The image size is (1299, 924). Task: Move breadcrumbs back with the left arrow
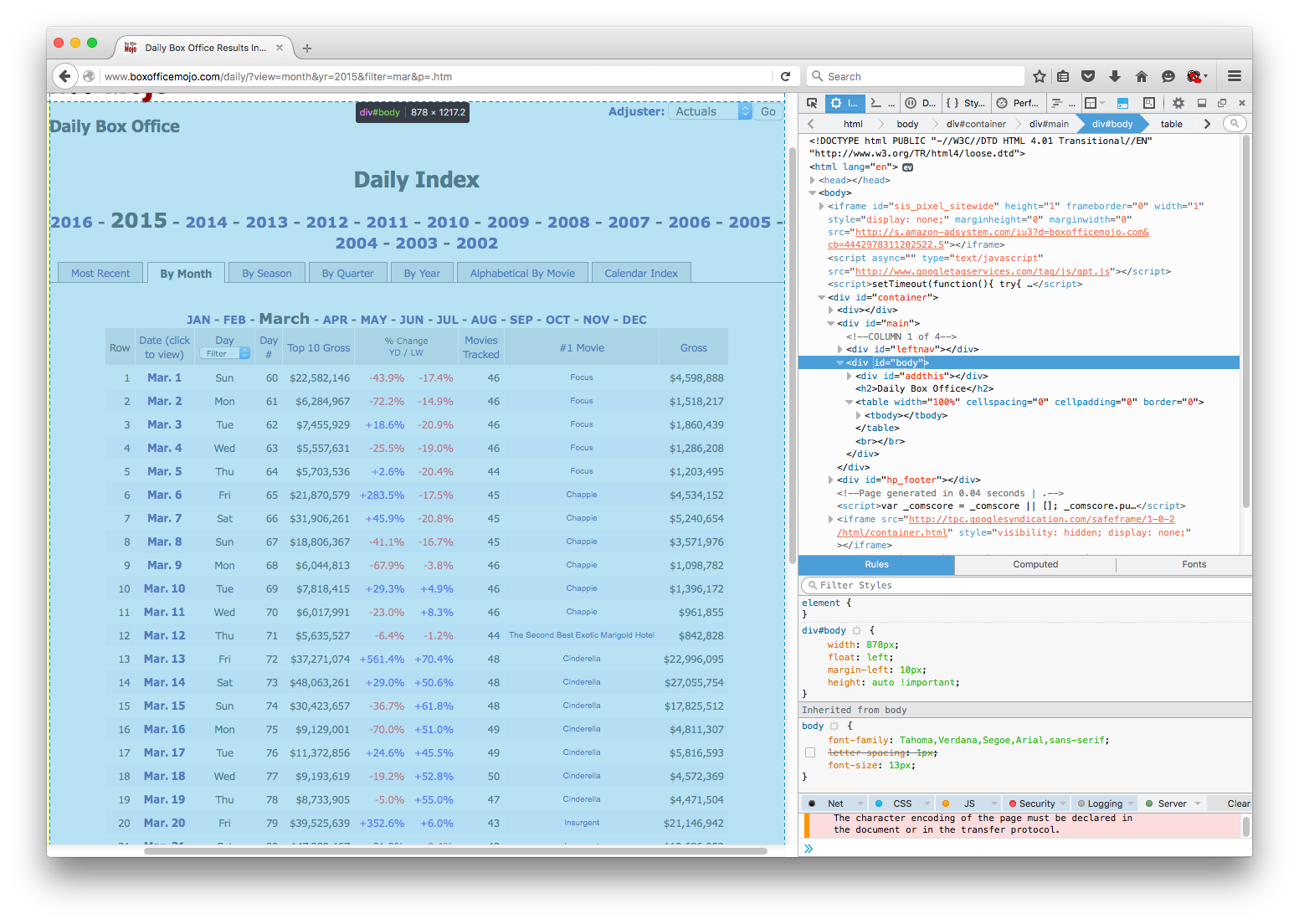coord(810,124)
